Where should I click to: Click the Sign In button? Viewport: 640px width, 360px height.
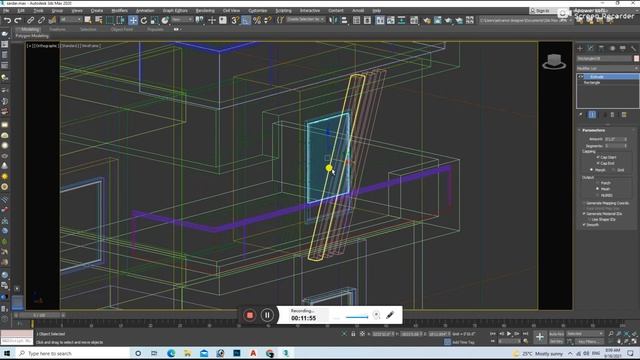click(x=542, y=11)
